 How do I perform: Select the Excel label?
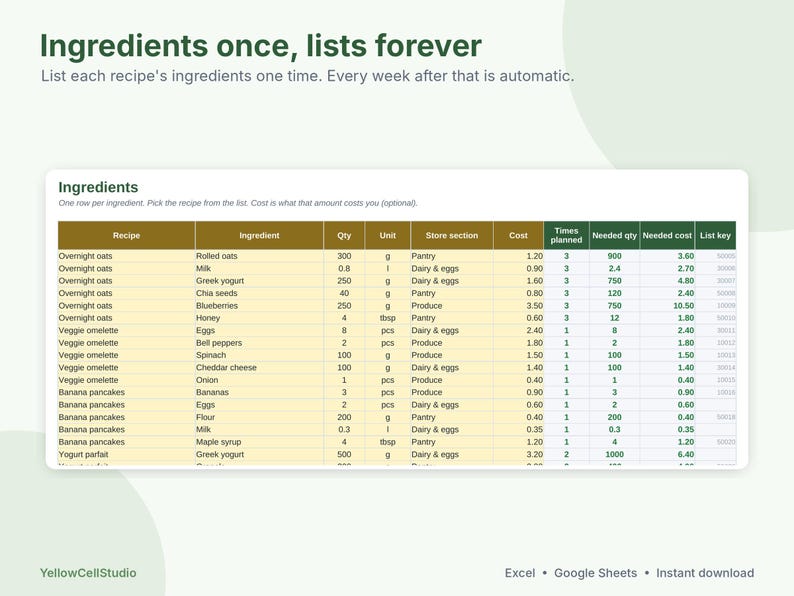pyautogui.click(x=520, y=573)
